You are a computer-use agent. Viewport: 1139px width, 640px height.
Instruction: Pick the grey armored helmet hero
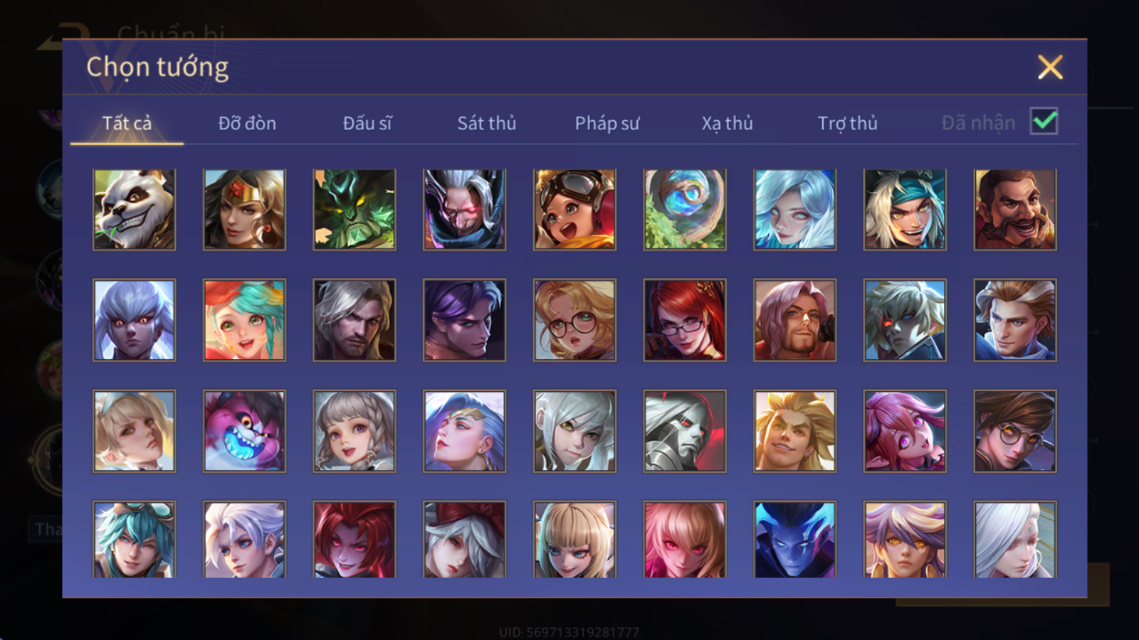pos(684,432)
